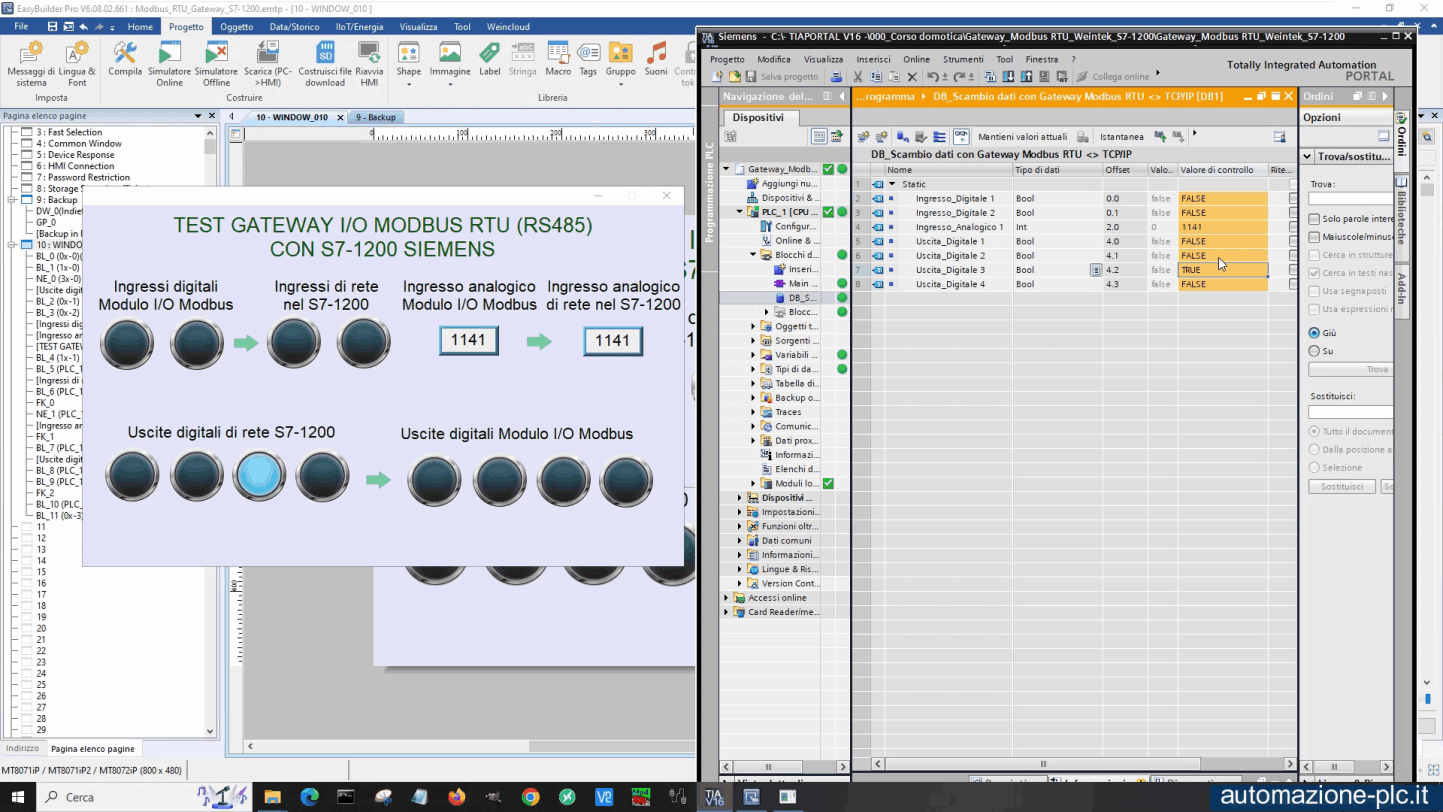Open the Tags library icon

[588, 60]
